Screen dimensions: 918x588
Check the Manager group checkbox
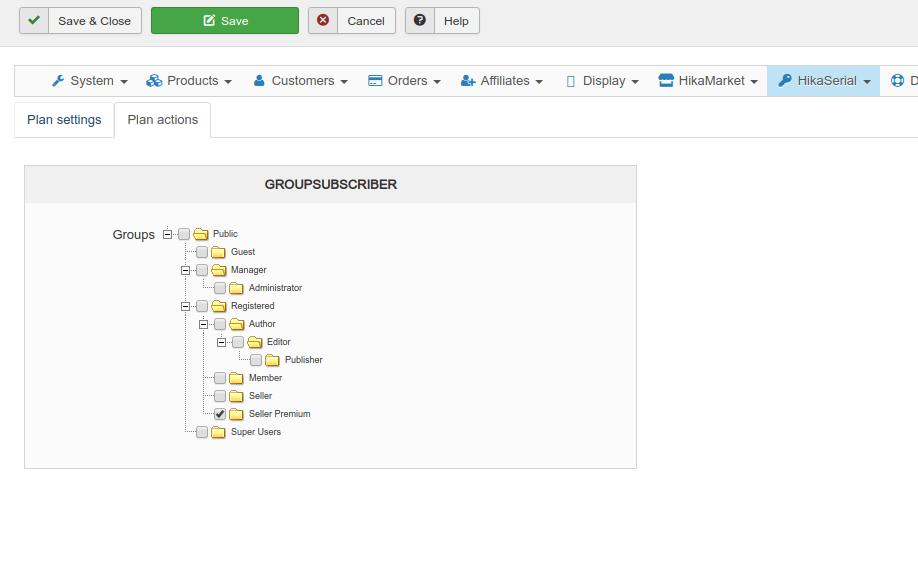pyautogui.click(x=202, y=270)
